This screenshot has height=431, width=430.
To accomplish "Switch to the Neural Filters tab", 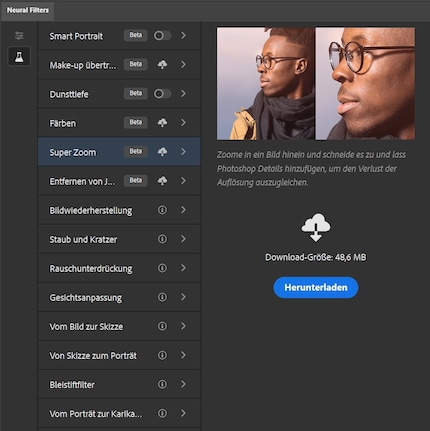I will (x=28, y=10).
